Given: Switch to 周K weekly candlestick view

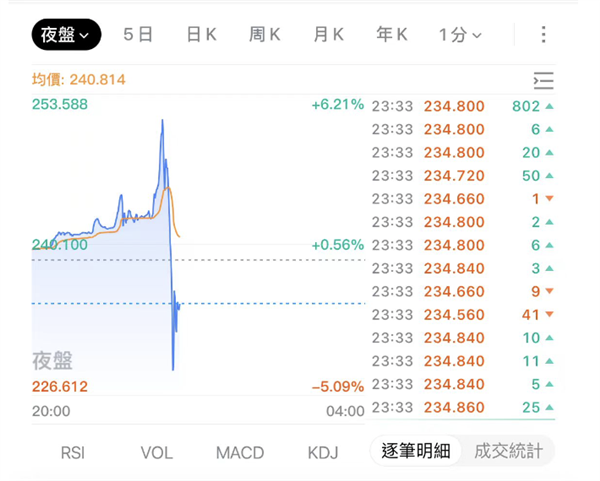Looking at the screenshot, I should pyautogui.click(x=264, y=35).
